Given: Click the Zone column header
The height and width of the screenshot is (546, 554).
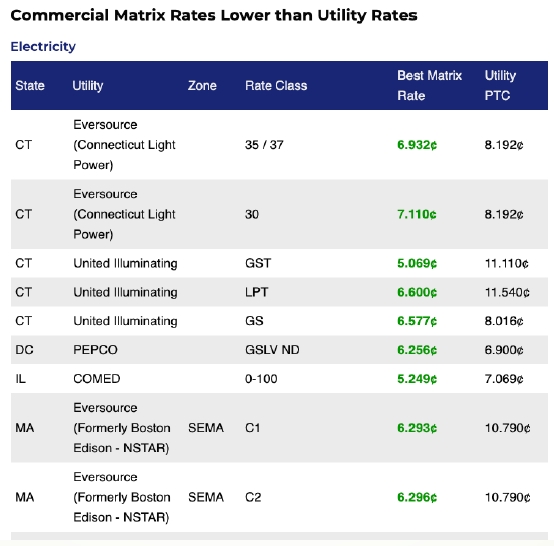Looking at the screenshot, I should (x=202, y=86).
